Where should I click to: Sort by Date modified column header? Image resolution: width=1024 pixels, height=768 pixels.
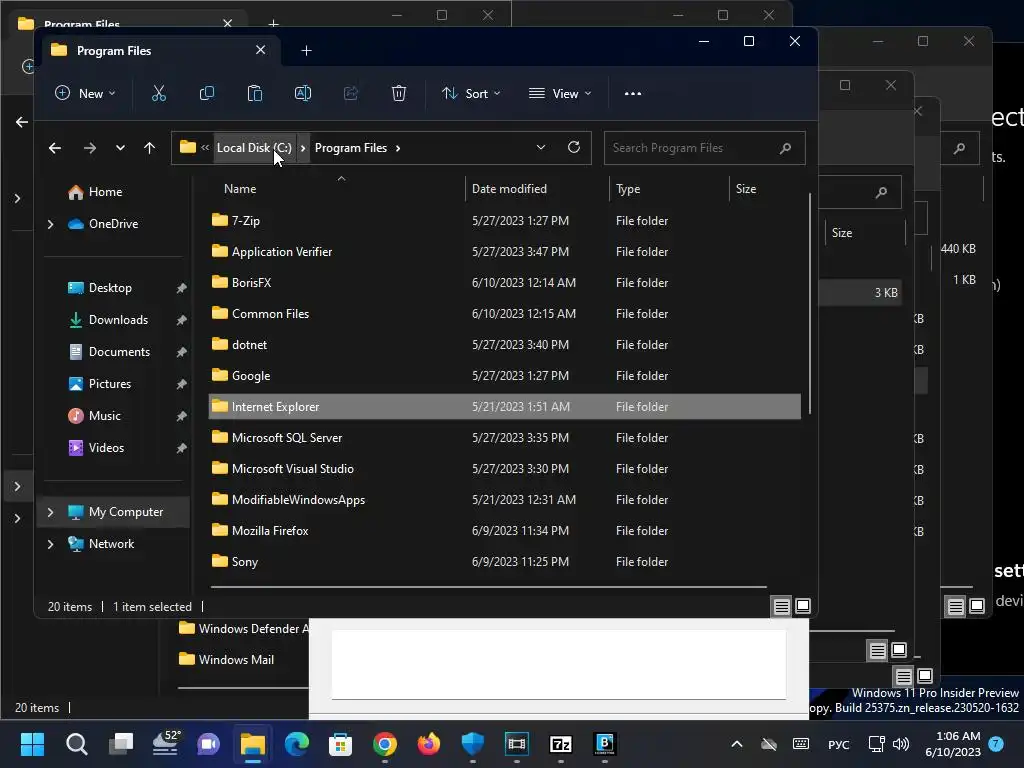[x=509, y=189]
